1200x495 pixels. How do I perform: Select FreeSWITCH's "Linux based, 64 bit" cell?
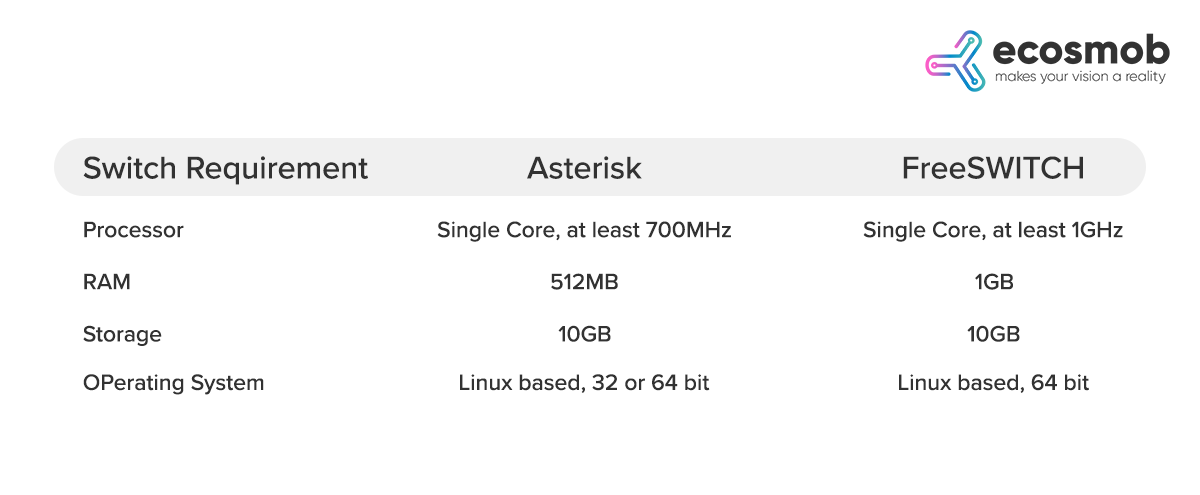(x=992, y=383)
